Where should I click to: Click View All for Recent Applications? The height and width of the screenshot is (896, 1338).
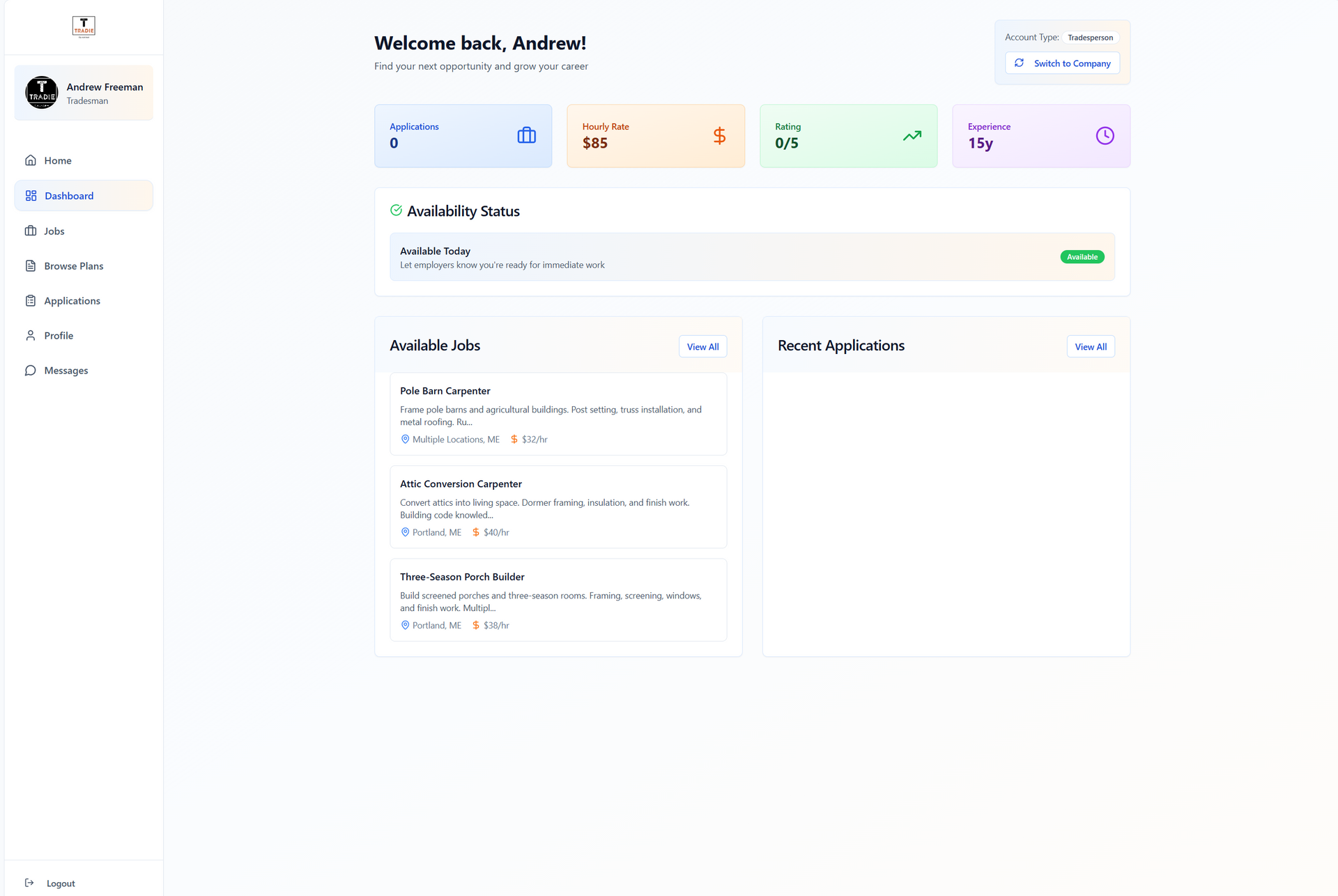click(x=1090, y=347)
